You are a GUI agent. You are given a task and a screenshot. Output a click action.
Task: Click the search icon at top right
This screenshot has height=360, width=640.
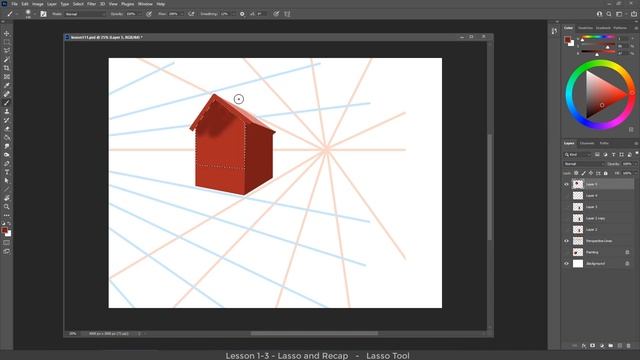point(609,14)
